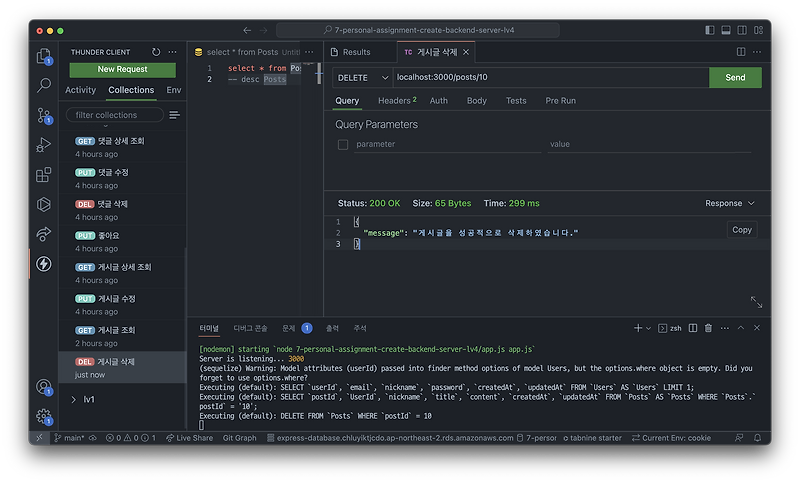Toggle the primary sidebar layout icon
This screenshot has width=800, height=483.
[710, 30]
